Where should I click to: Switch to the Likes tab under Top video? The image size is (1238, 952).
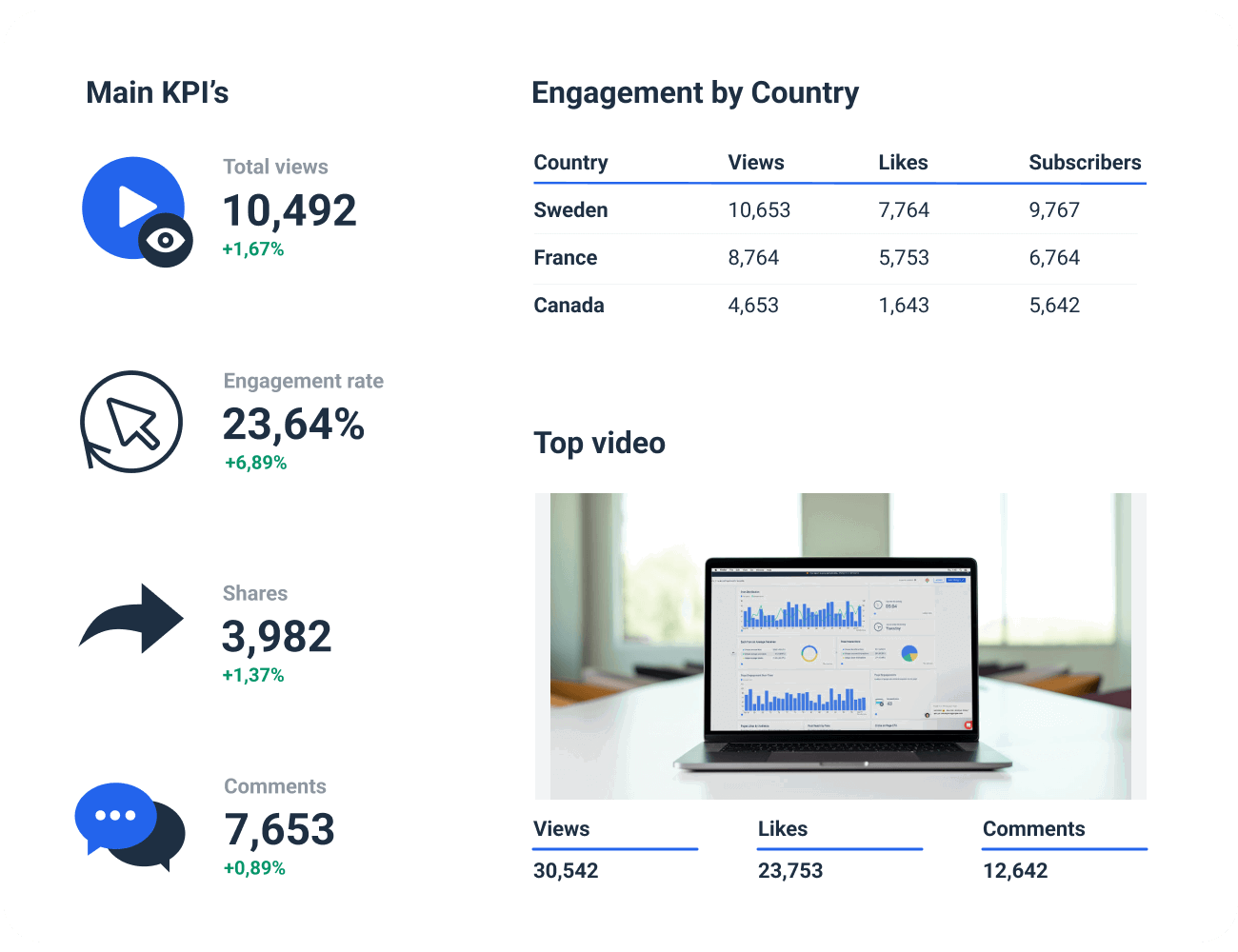click(783, 829)
